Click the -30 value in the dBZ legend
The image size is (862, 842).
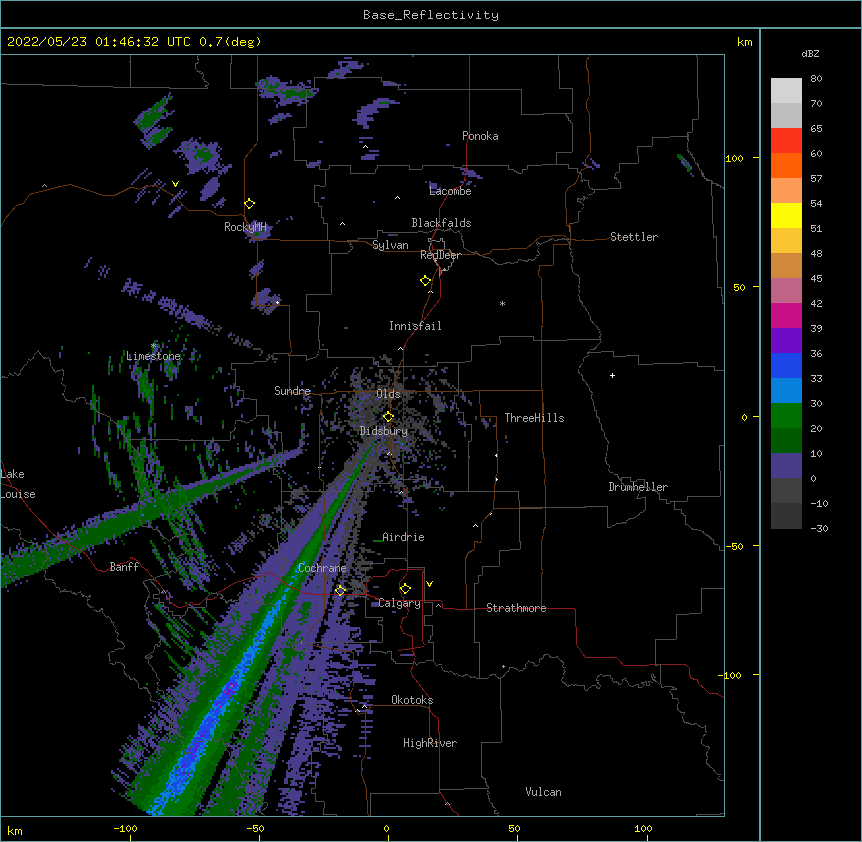[x=819, y=528]
